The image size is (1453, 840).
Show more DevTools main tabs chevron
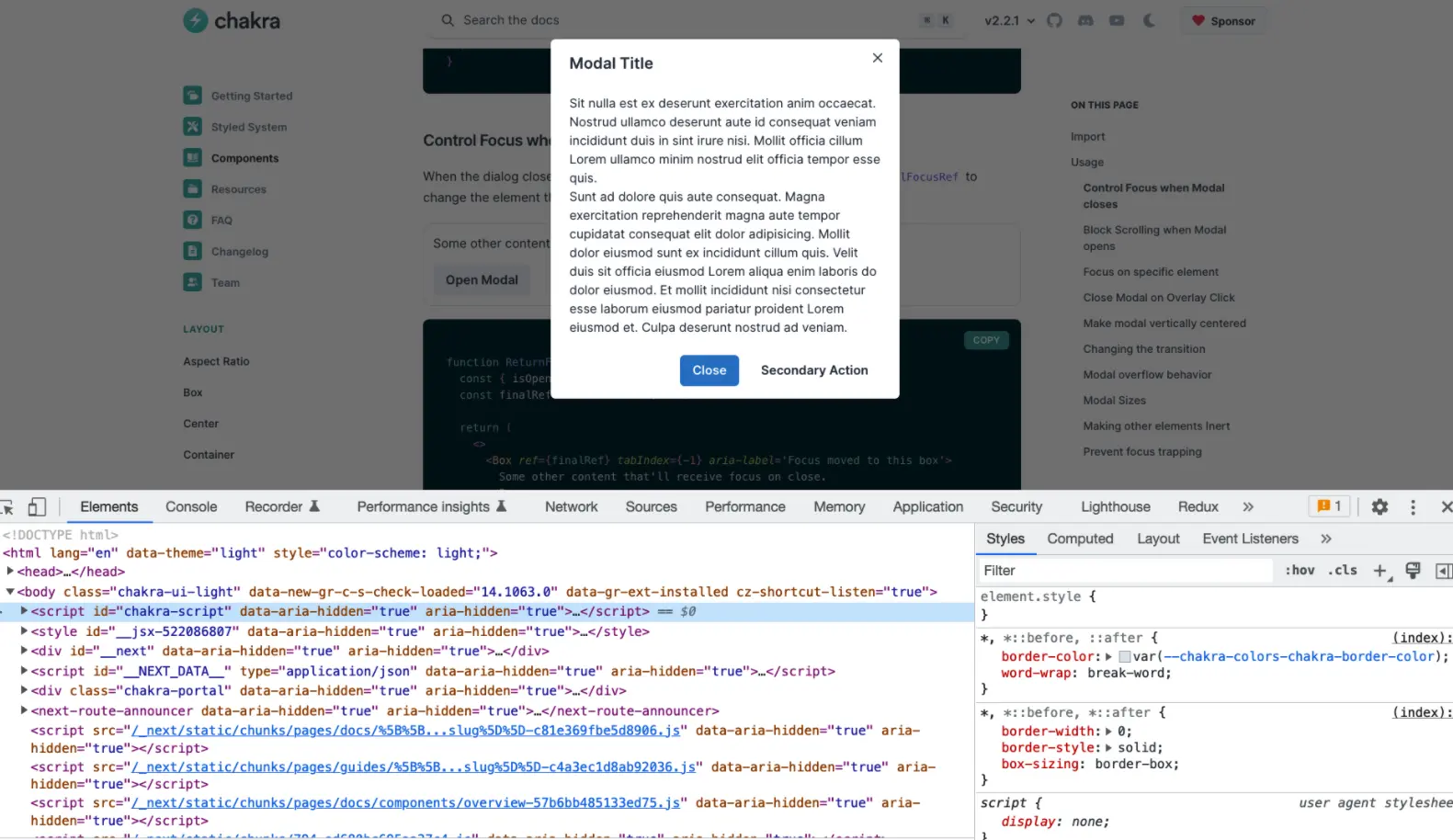click(x=1248, y=506)
